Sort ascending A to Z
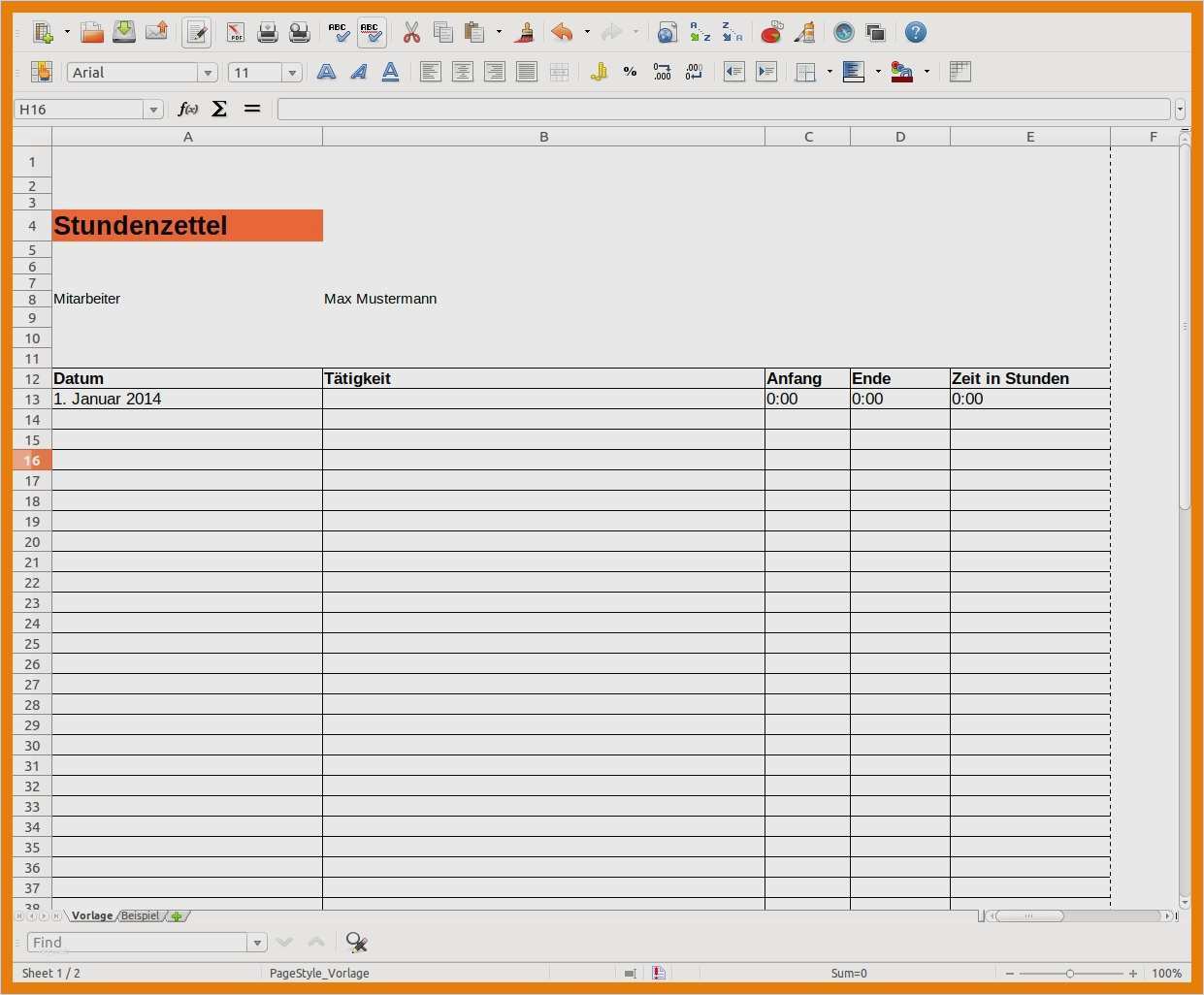 [x=700, y=33]
